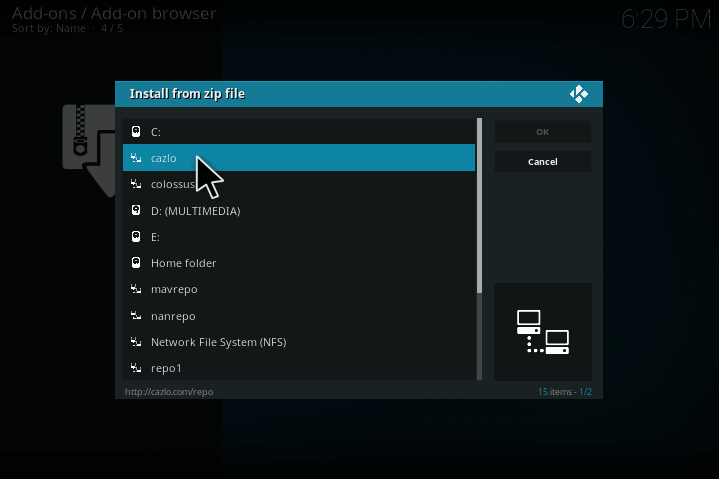Click the drive icon next to D: (MULTIMEDIA)
This screenshot has width=719, height=479.
click(x=136, y=210)
